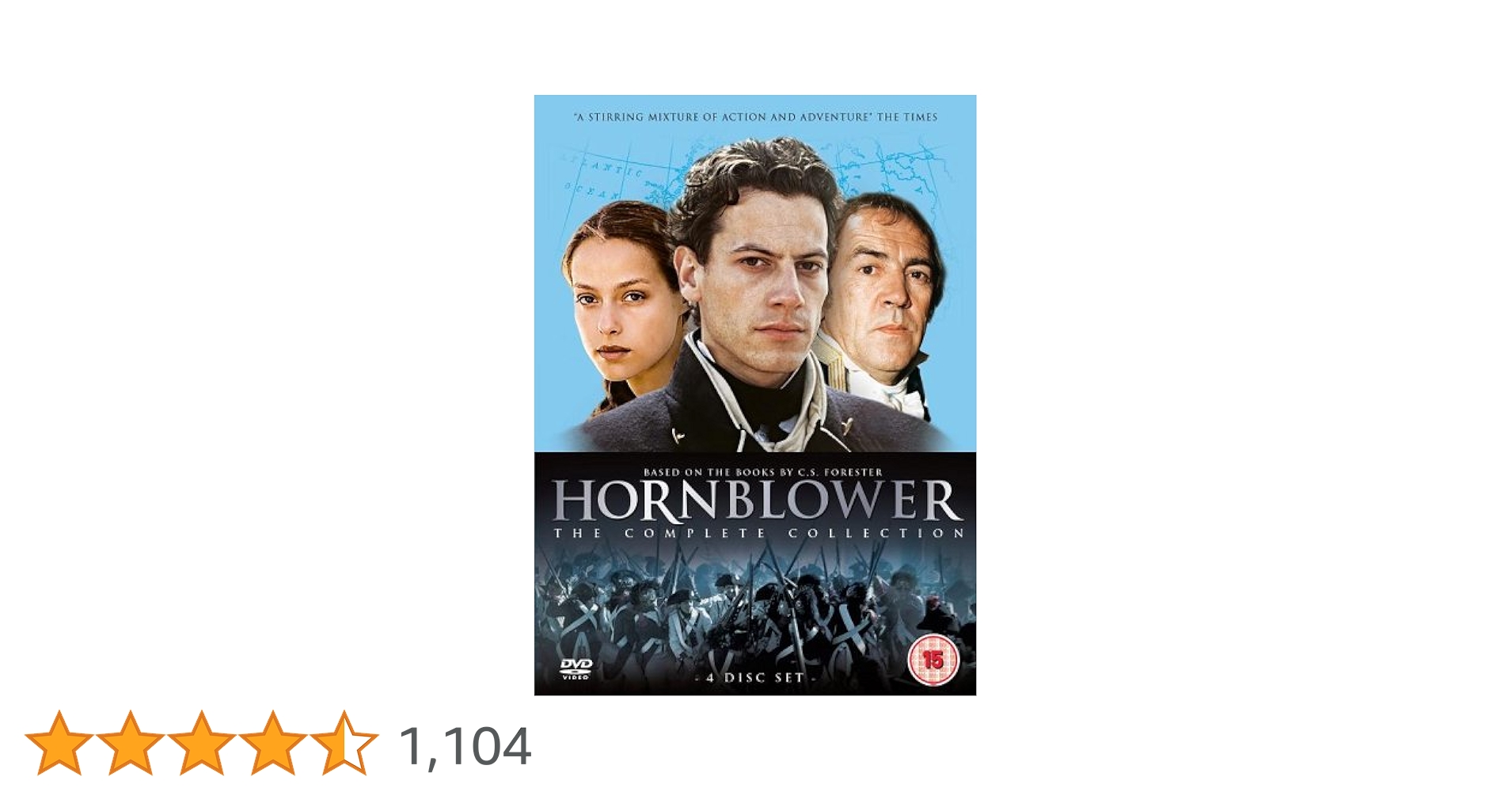Click 'Based on the books by C.S. Forester' text
The image size is (1512, 792).
pyautogui.click(x=762, y=472)
